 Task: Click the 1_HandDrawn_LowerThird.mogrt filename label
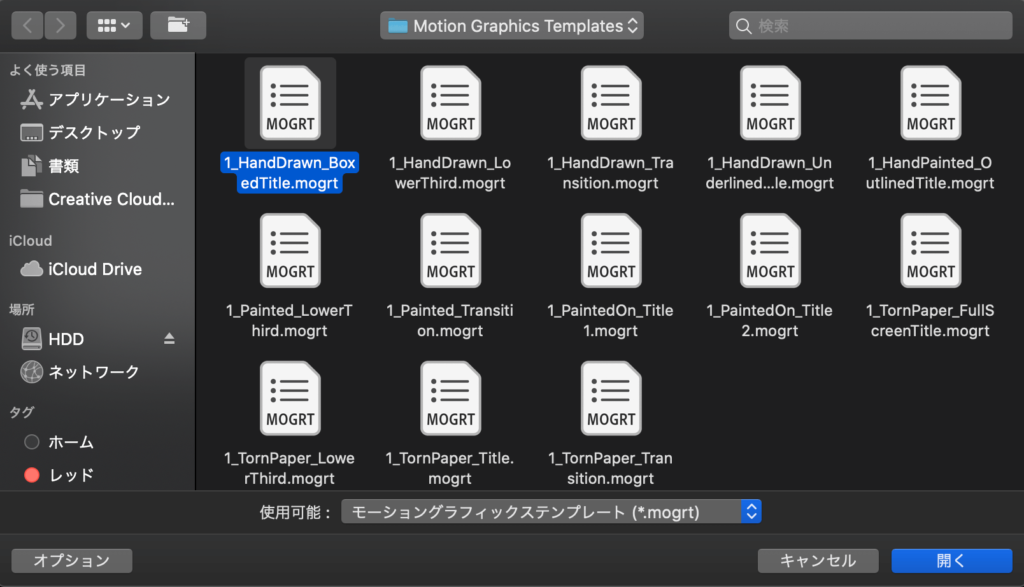(450, 173)
